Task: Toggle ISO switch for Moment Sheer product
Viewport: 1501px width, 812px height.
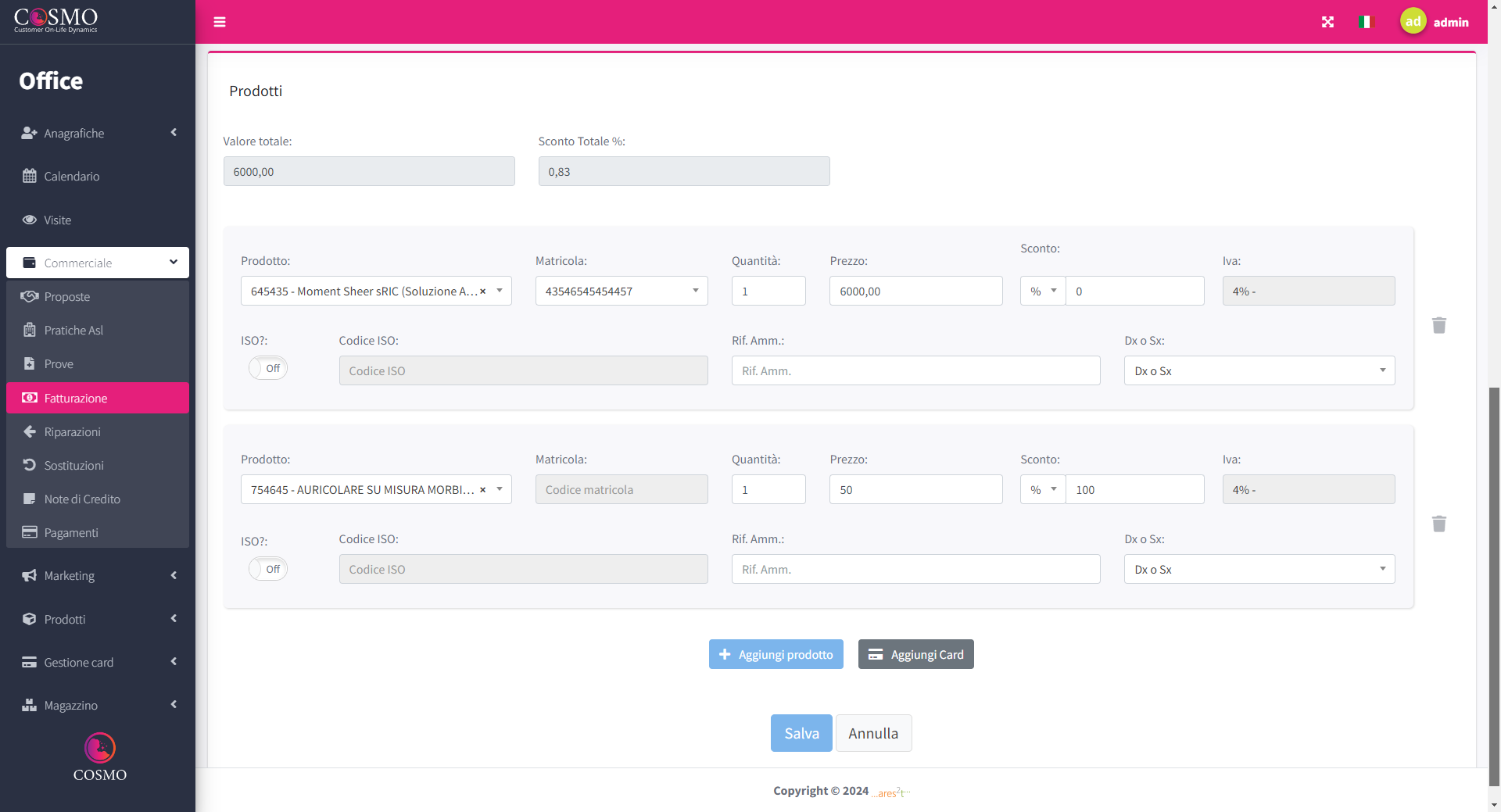Action: coord(268,368)
